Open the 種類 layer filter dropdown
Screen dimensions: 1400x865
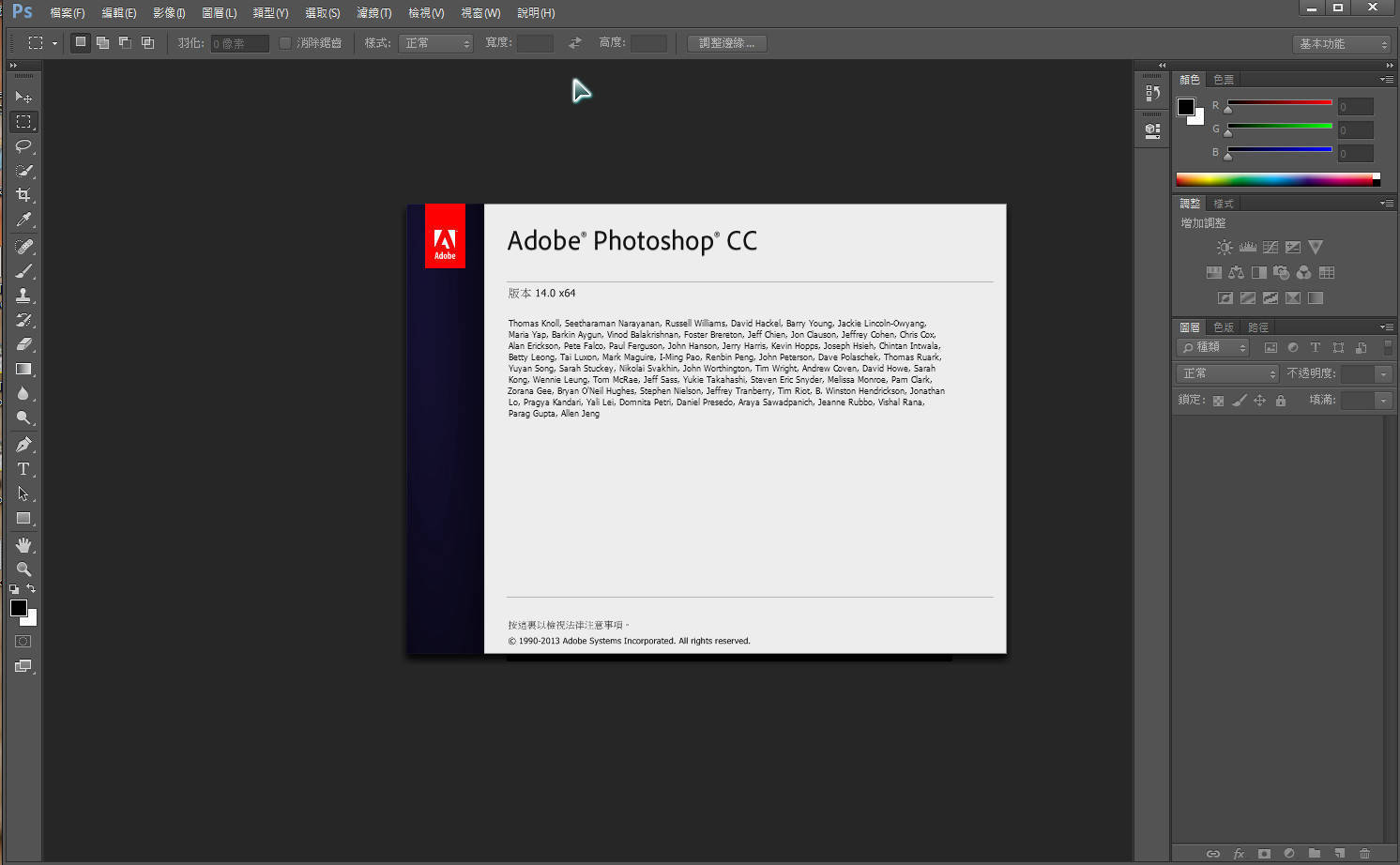coord(1213,347)
